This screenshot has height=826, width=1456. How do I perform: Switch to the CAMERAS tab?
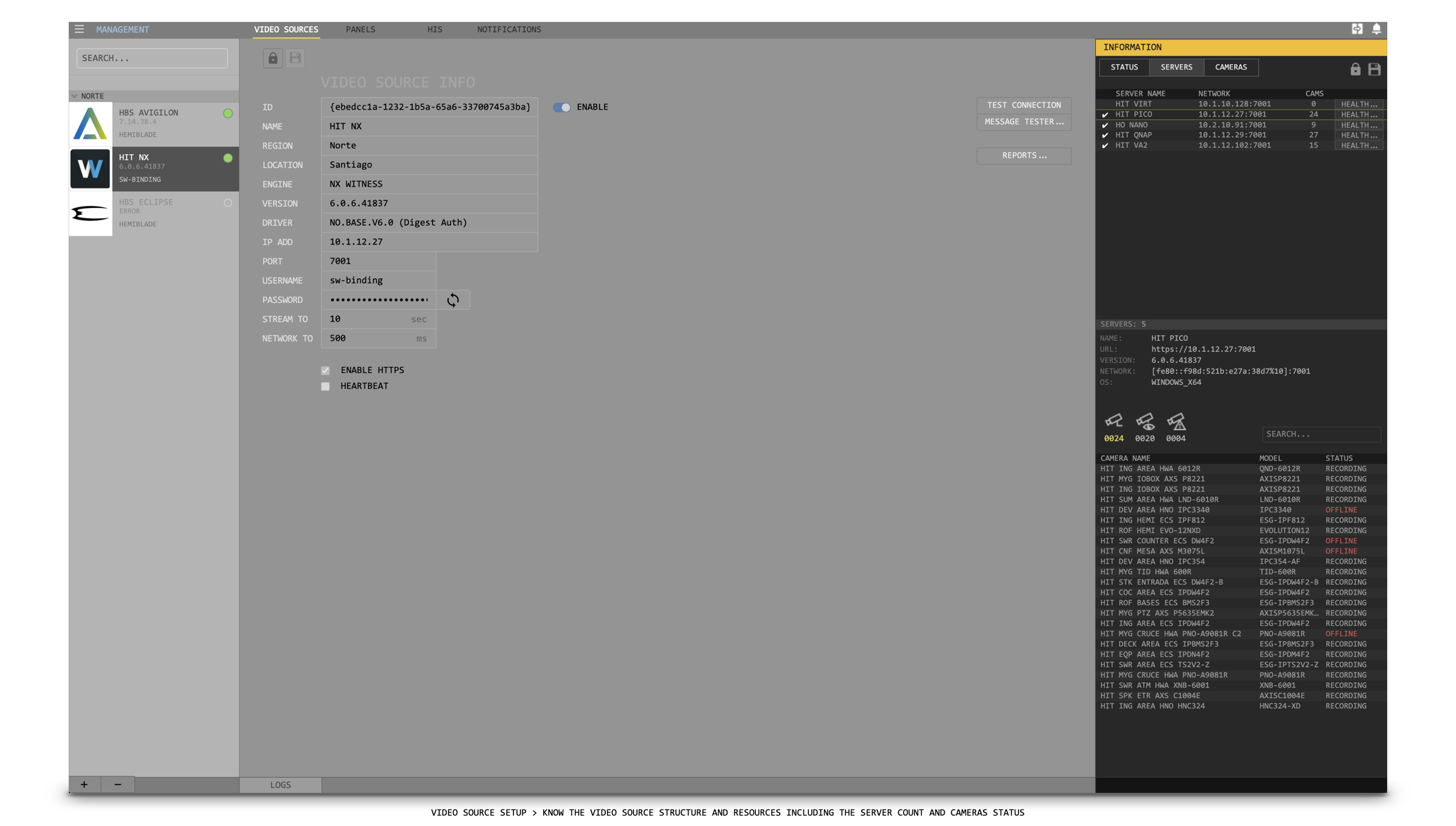pyautogui.click(x=1231, y=67)
